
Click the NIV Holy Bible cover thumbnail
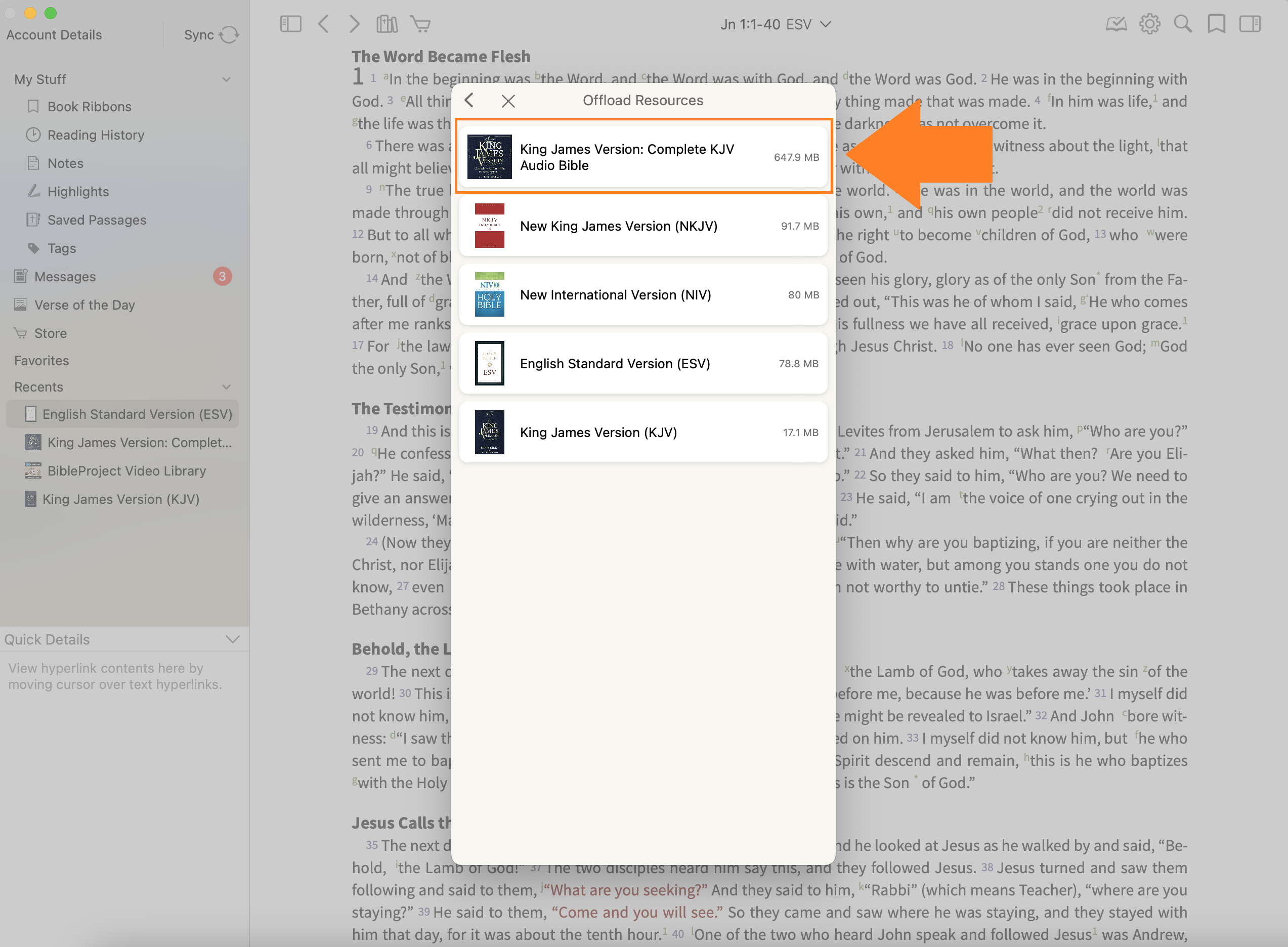pyautogui.click(x=490, y=294)
